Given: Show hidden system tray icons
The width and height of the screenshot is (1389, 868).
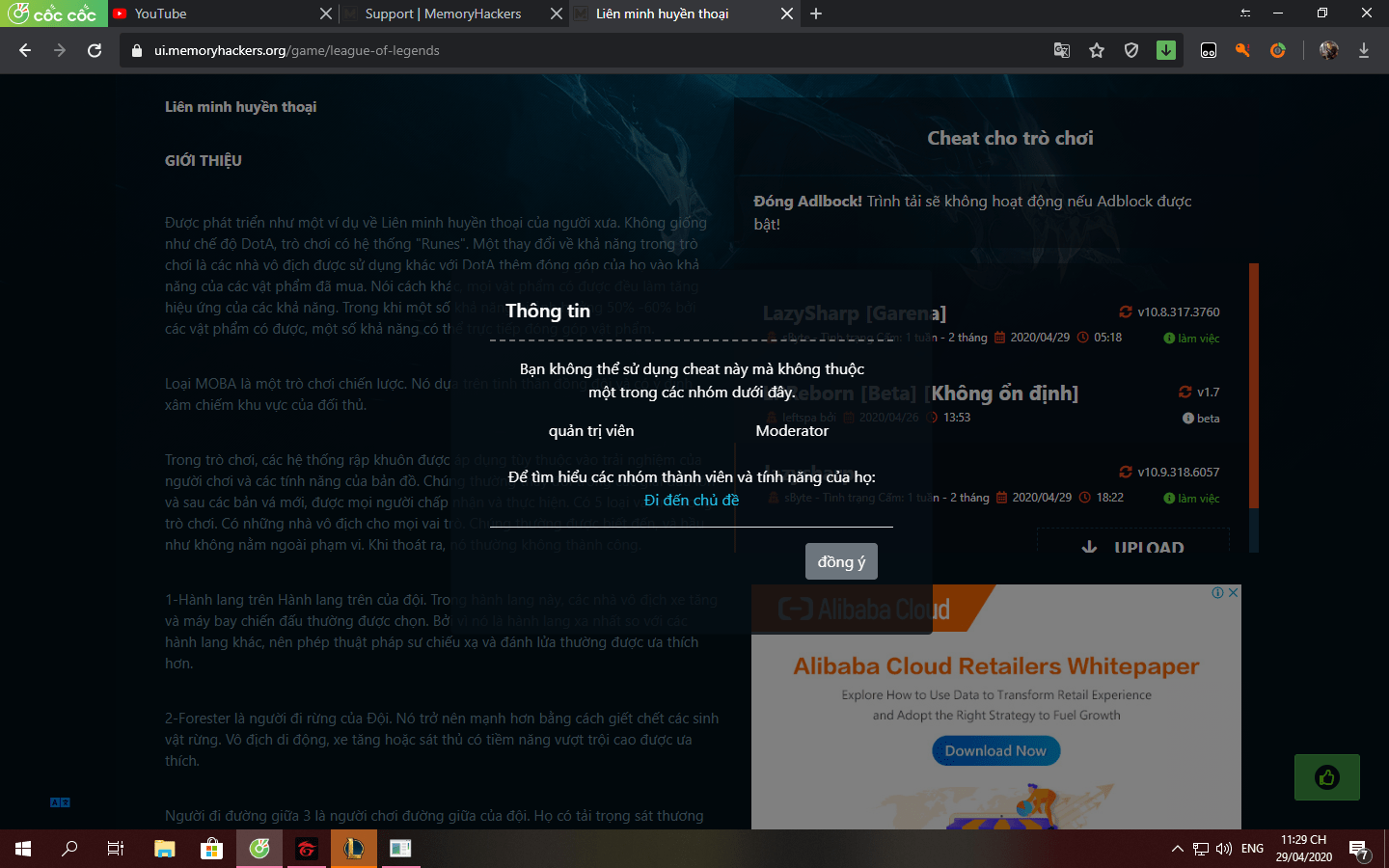Looking at the screenshot, I should click(x=1177, y=849).
